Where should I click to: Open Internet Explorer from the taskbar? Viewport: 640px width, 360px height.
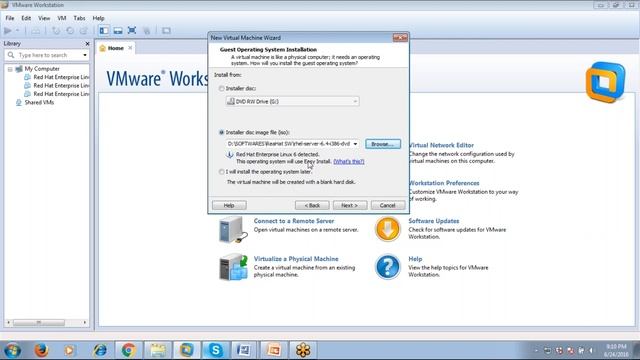pyautogui.click(x=100, y=350)
